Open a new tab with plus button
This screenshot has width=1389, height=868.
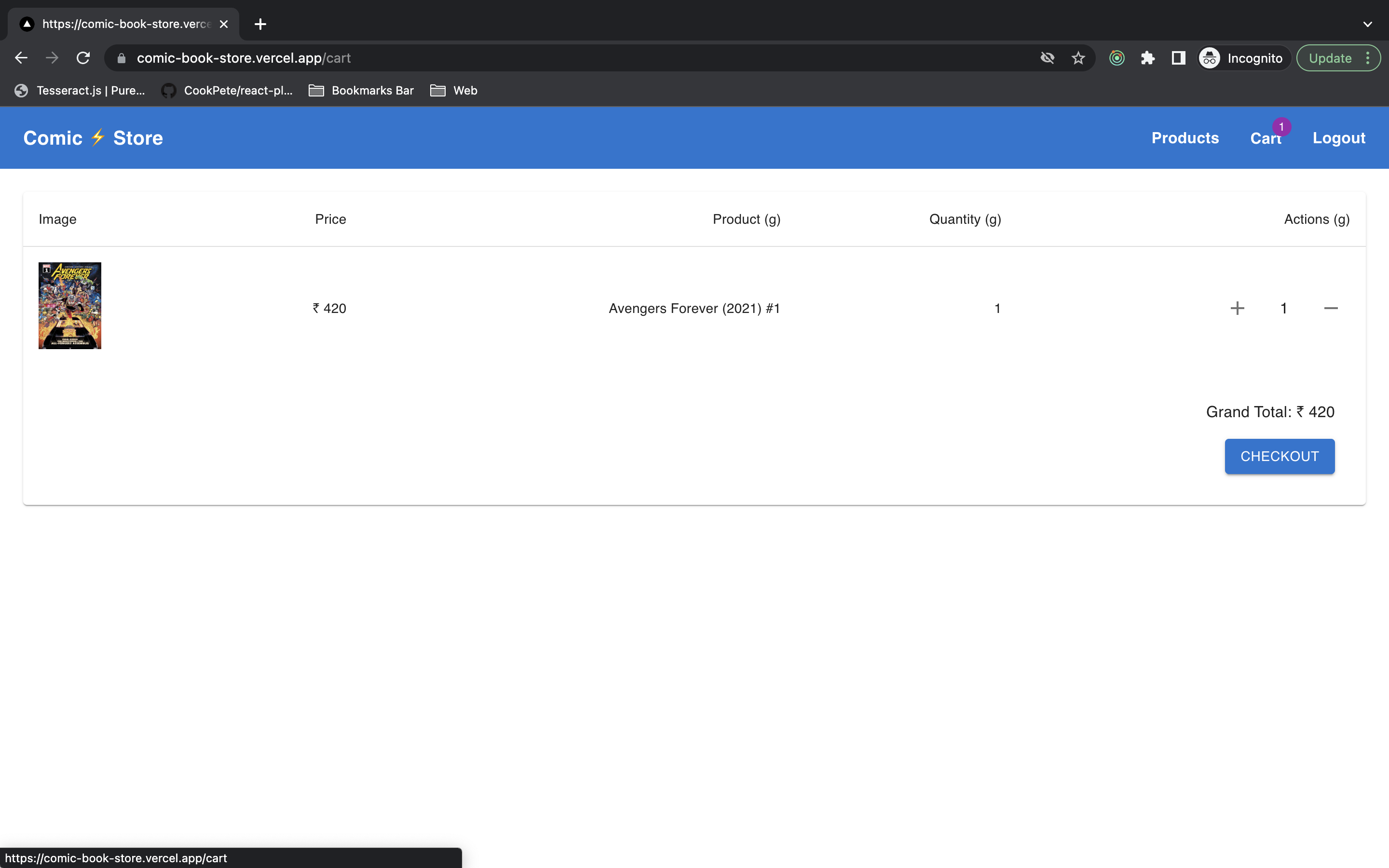[260, 24]
